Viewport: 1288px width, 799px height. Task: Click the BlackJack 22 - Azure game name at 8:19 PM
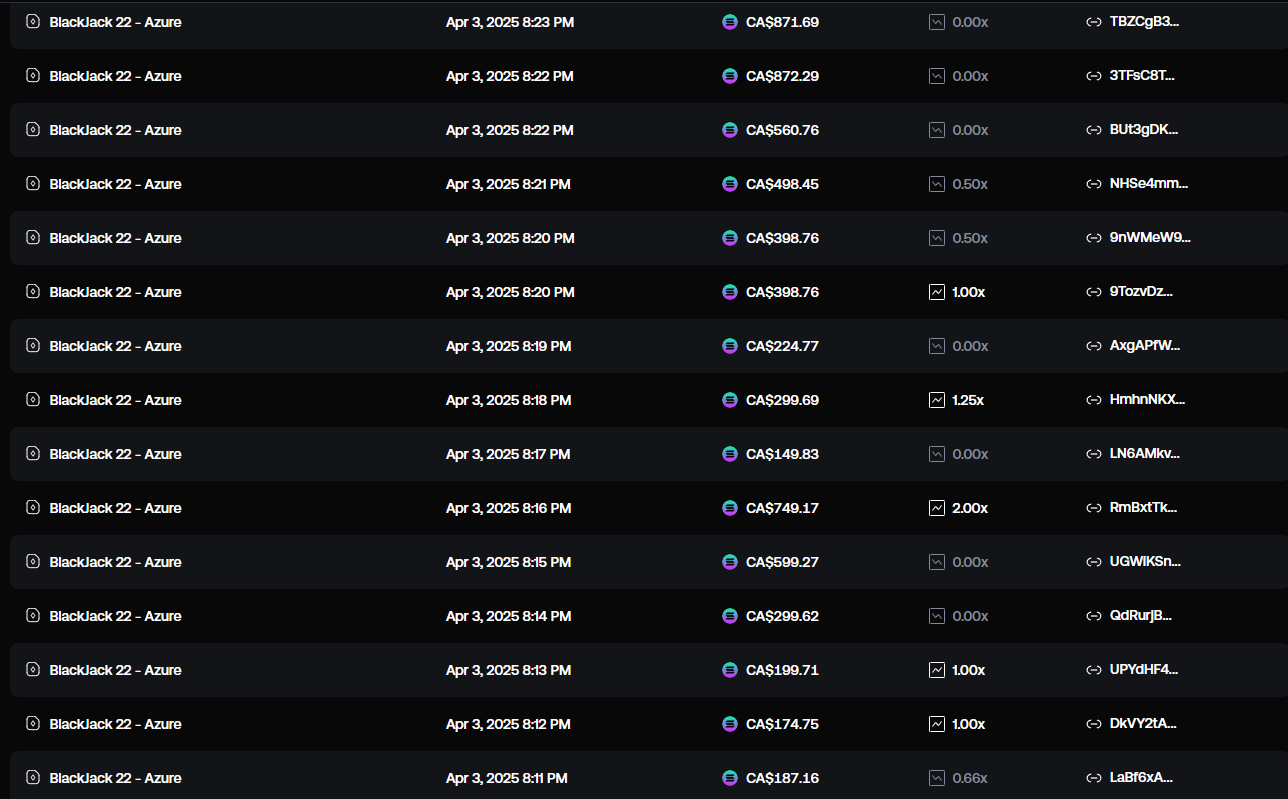point(115,346)
